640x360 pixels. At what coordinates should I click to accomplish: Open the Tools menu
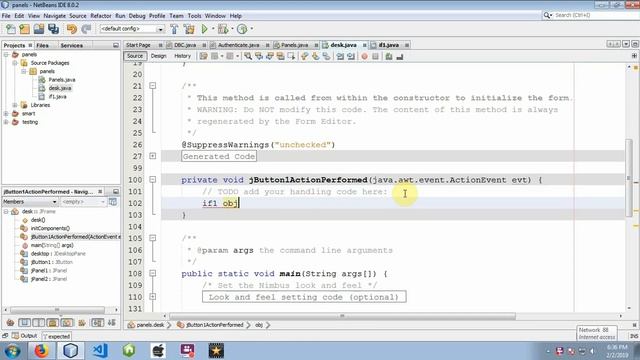pos(194,16)
